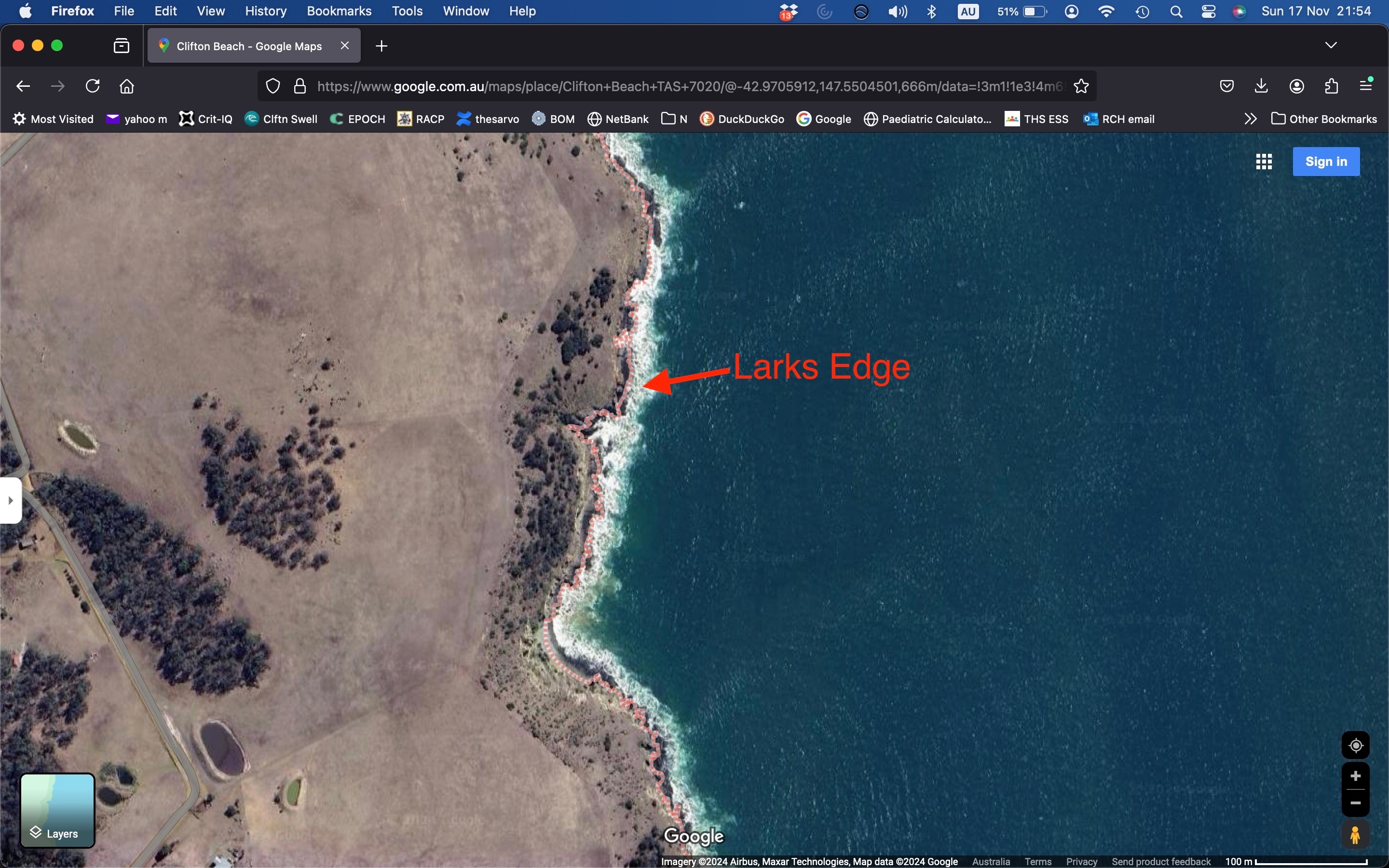The height and width of the screenshot is (868, 1389).
Task: Bookmark this page with the star icon
Action: [1081, 87]
